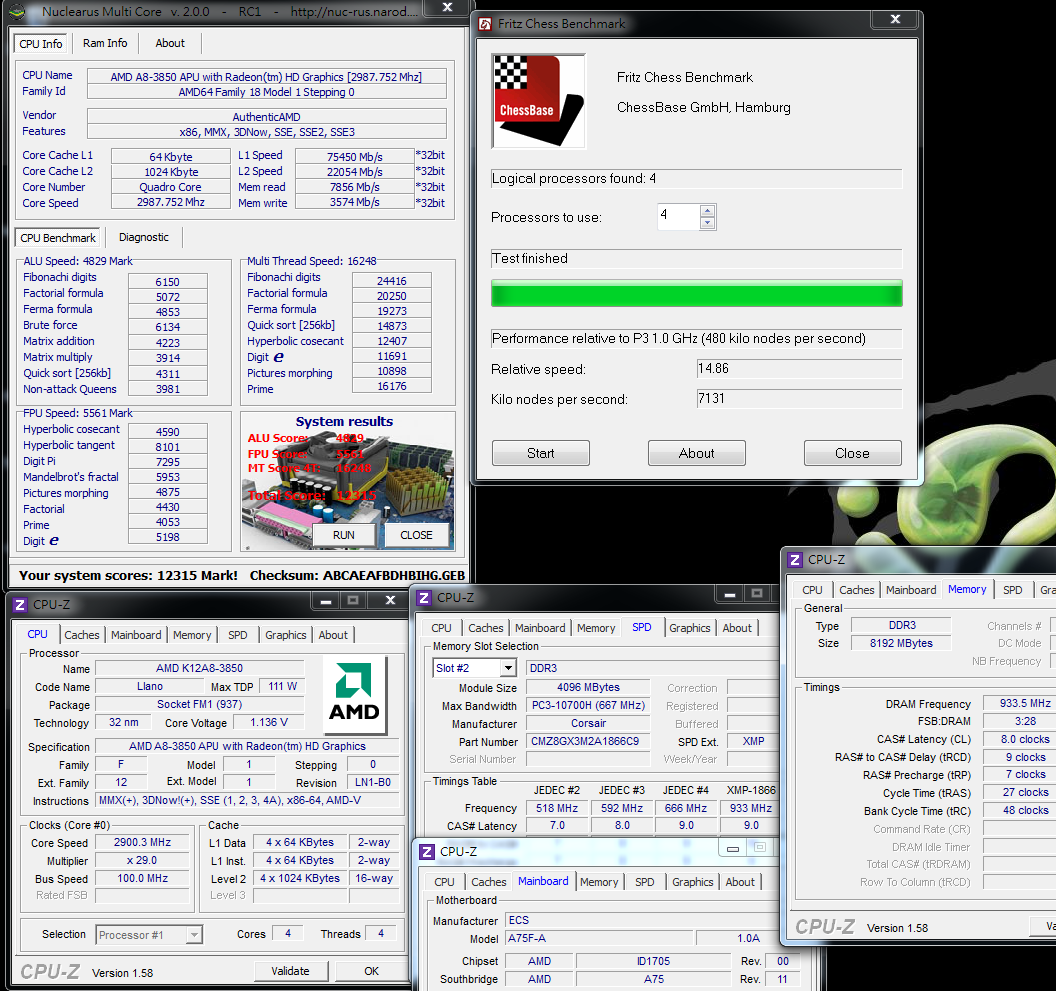Go to Mainboard tab in CPU-Z Memory window
The image size is (1056, 991).
coord(911,589)
